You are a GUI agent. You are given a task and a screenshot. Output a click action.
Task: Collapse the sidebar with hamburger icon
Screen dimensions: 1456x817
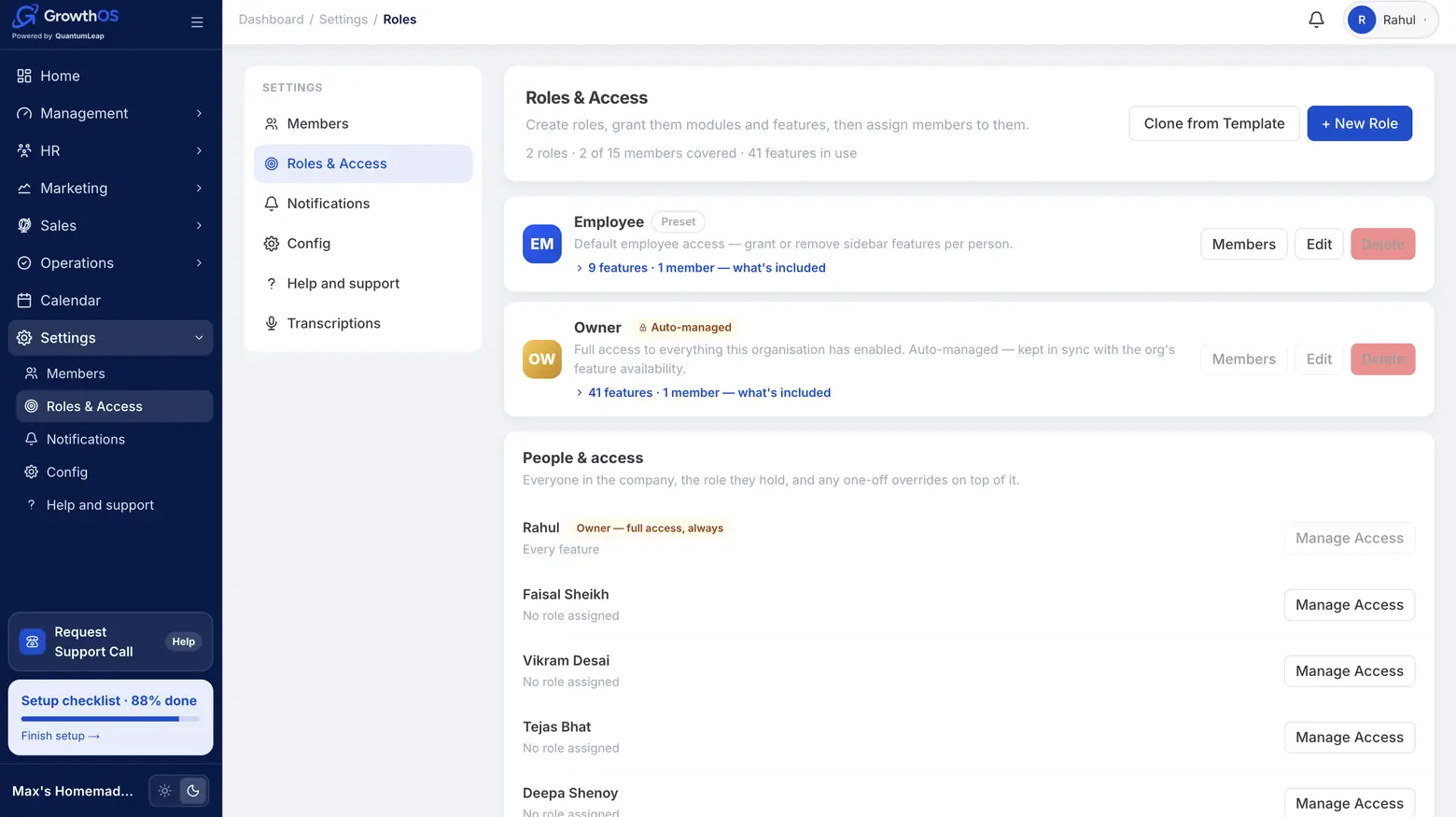(x=197, y=22)
